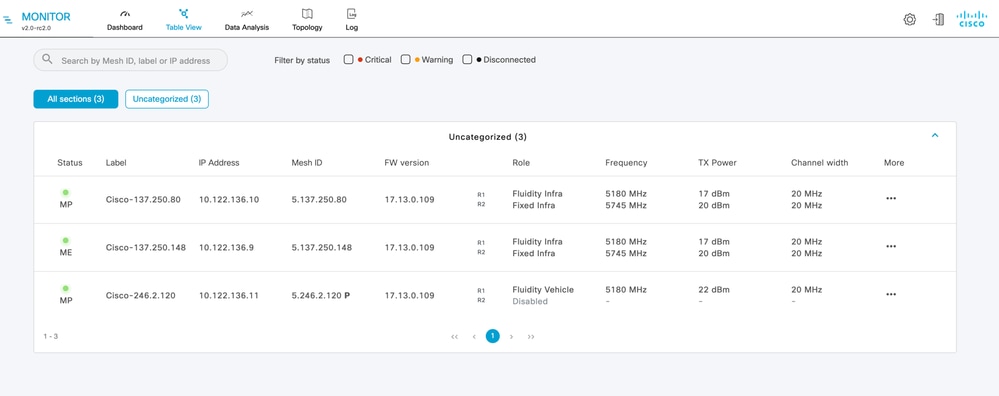Open More options for Cisco-137.250.80
The image size is (999, 396).
891,199
